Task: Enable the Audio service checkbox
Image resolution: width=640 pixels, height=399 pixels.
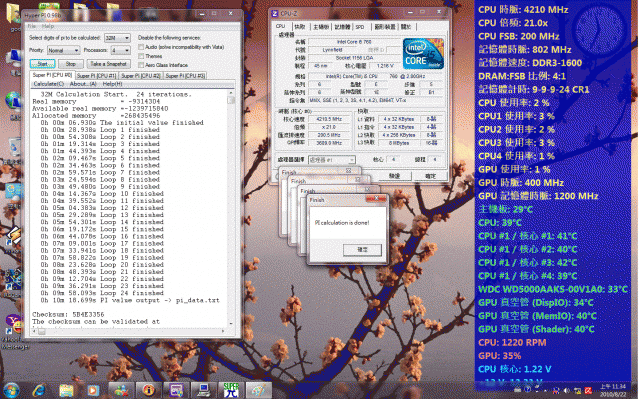Action: (141, 47)
